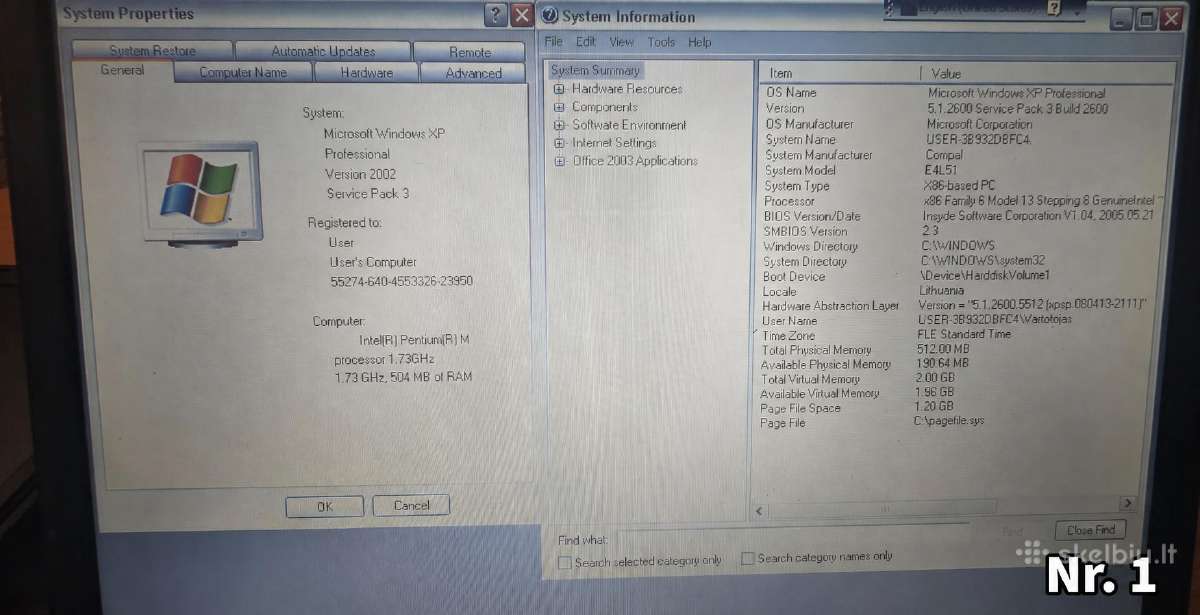The width and height of the screenshot is (1200, 615).
Task: Open the Edit menu
Action: (x=586, y=42)
